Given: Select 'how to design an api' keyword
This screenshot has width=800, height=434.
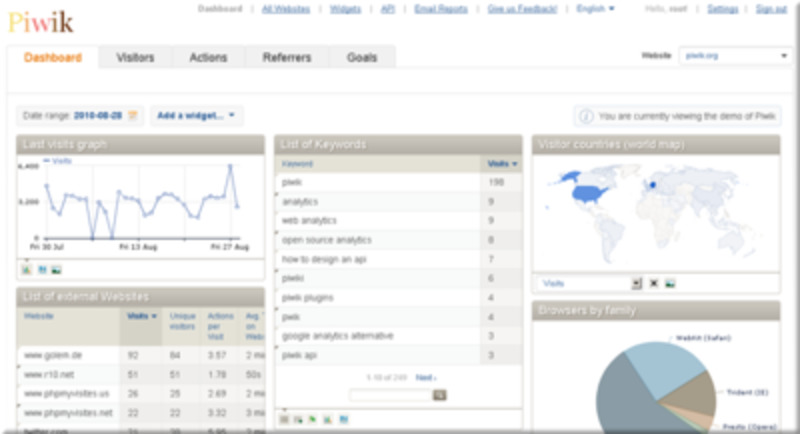Looking at the screenshot, I should [398, 259].
